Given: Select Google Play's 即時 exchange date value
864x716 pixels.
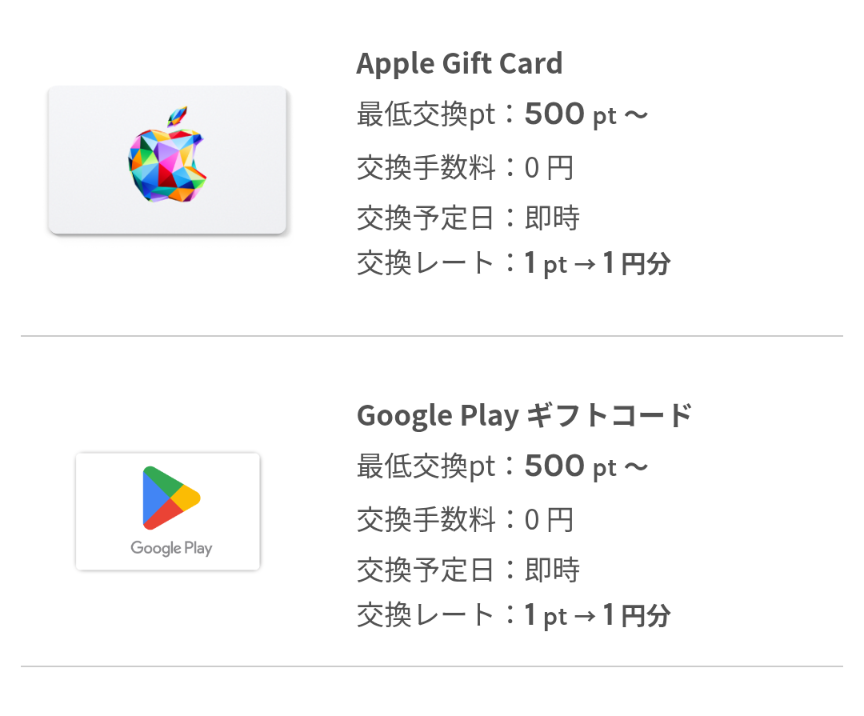Looking at the screenshot, I should [552, 570].
